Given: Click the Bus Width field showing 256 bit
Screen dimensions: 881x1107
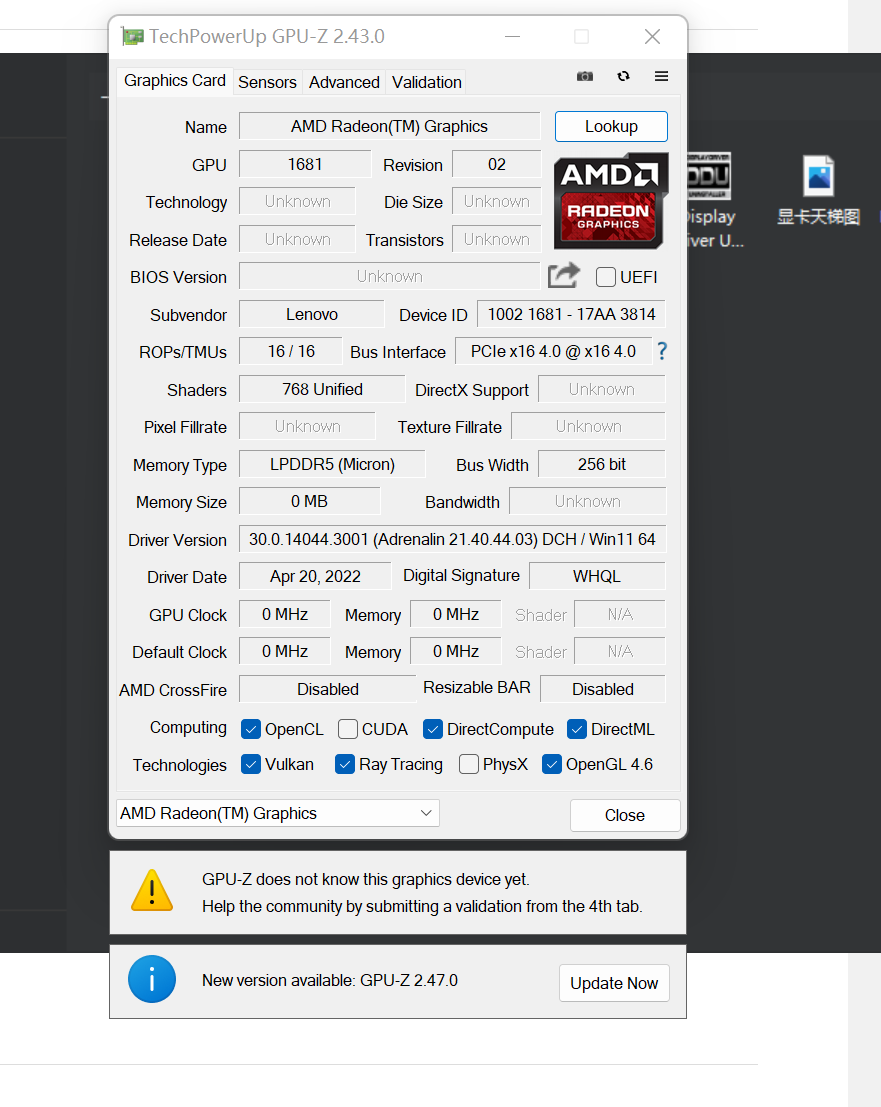Looking at the screenshot, I should tap(602, 464).
